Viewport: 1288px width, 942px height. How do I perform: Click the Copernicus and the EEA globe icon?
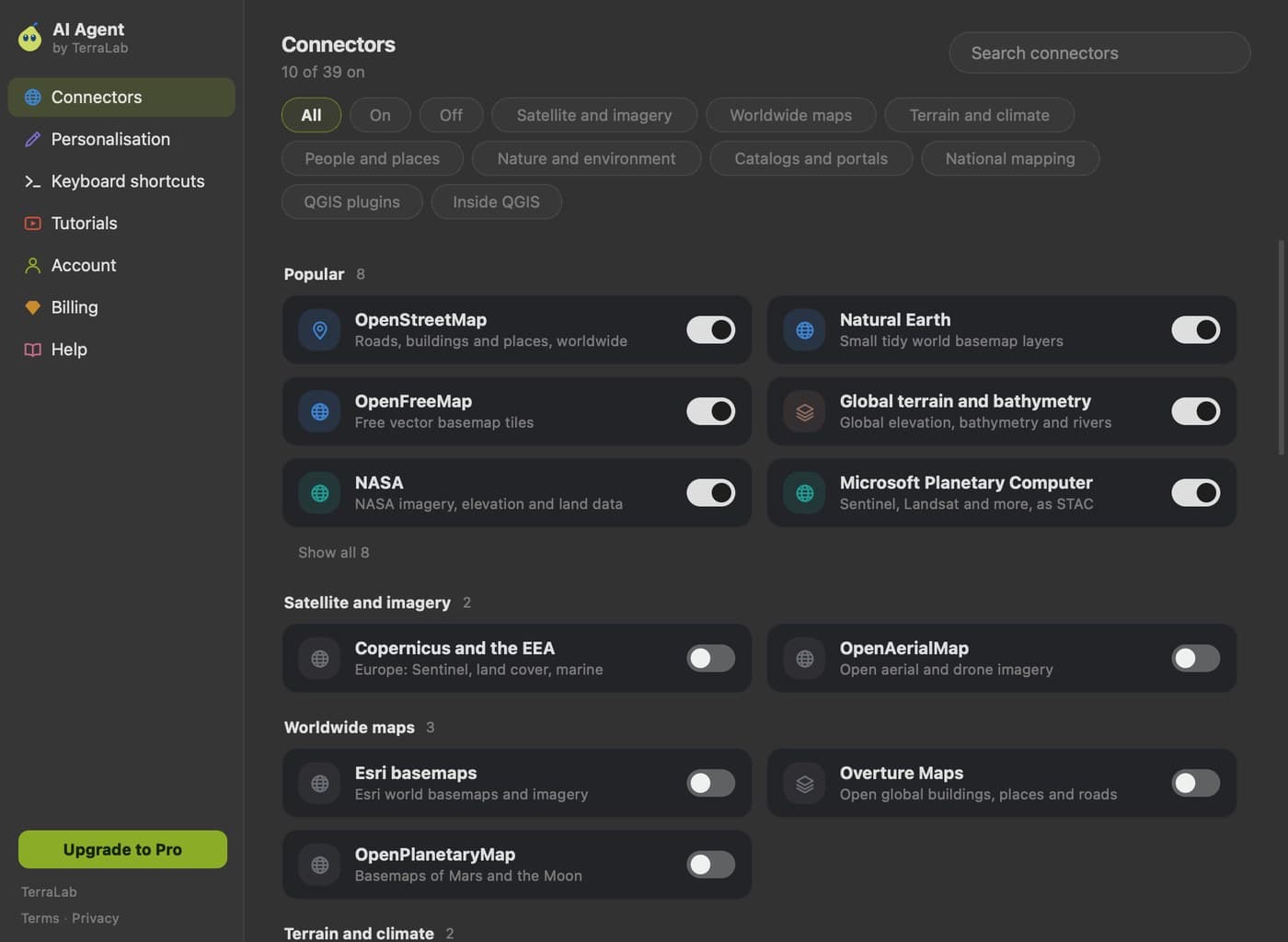coord(320,659)
